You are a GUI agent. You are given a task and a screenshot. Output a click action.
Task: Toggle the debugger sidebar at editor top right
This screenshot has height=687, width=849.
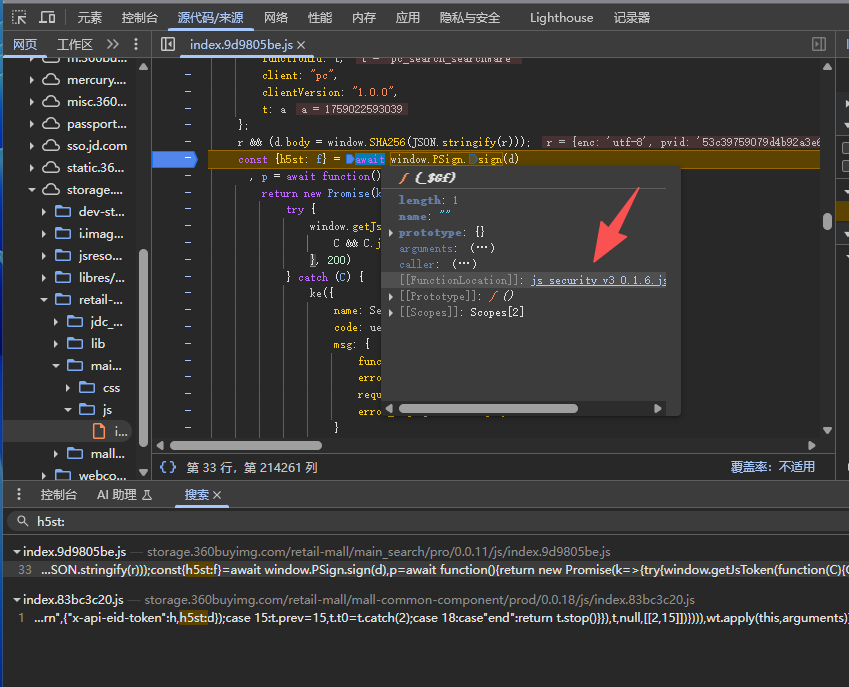coord(819,44)
